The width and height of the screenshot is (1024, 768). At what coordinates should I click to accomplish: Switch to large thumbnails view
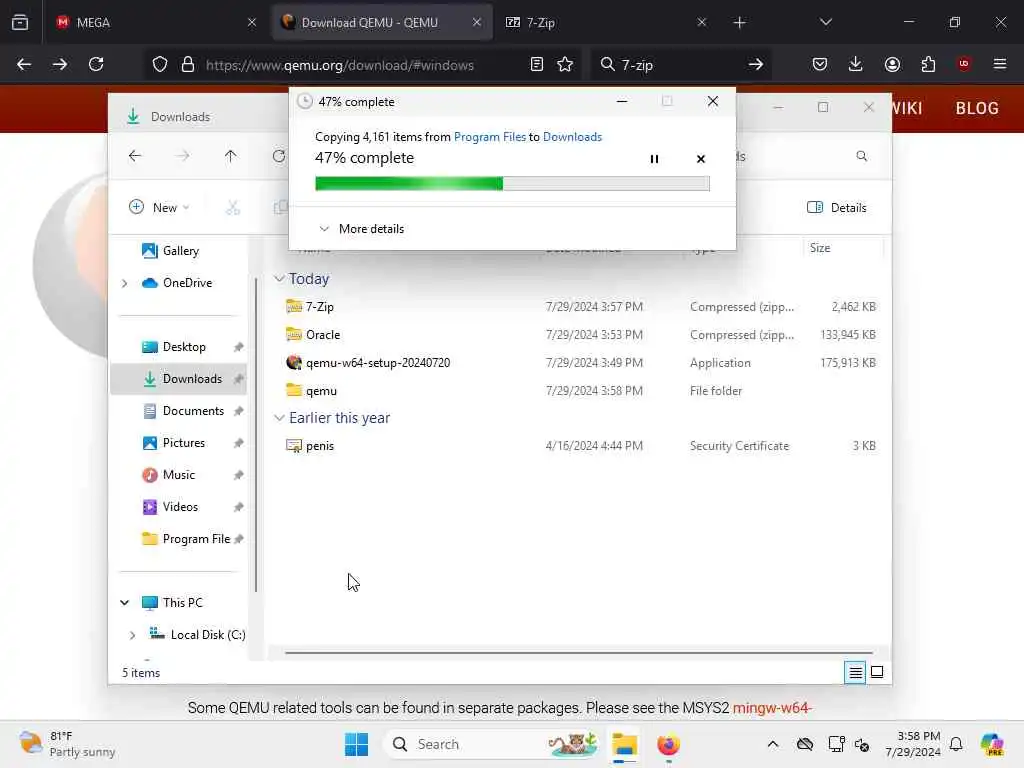tap(877, 672)
